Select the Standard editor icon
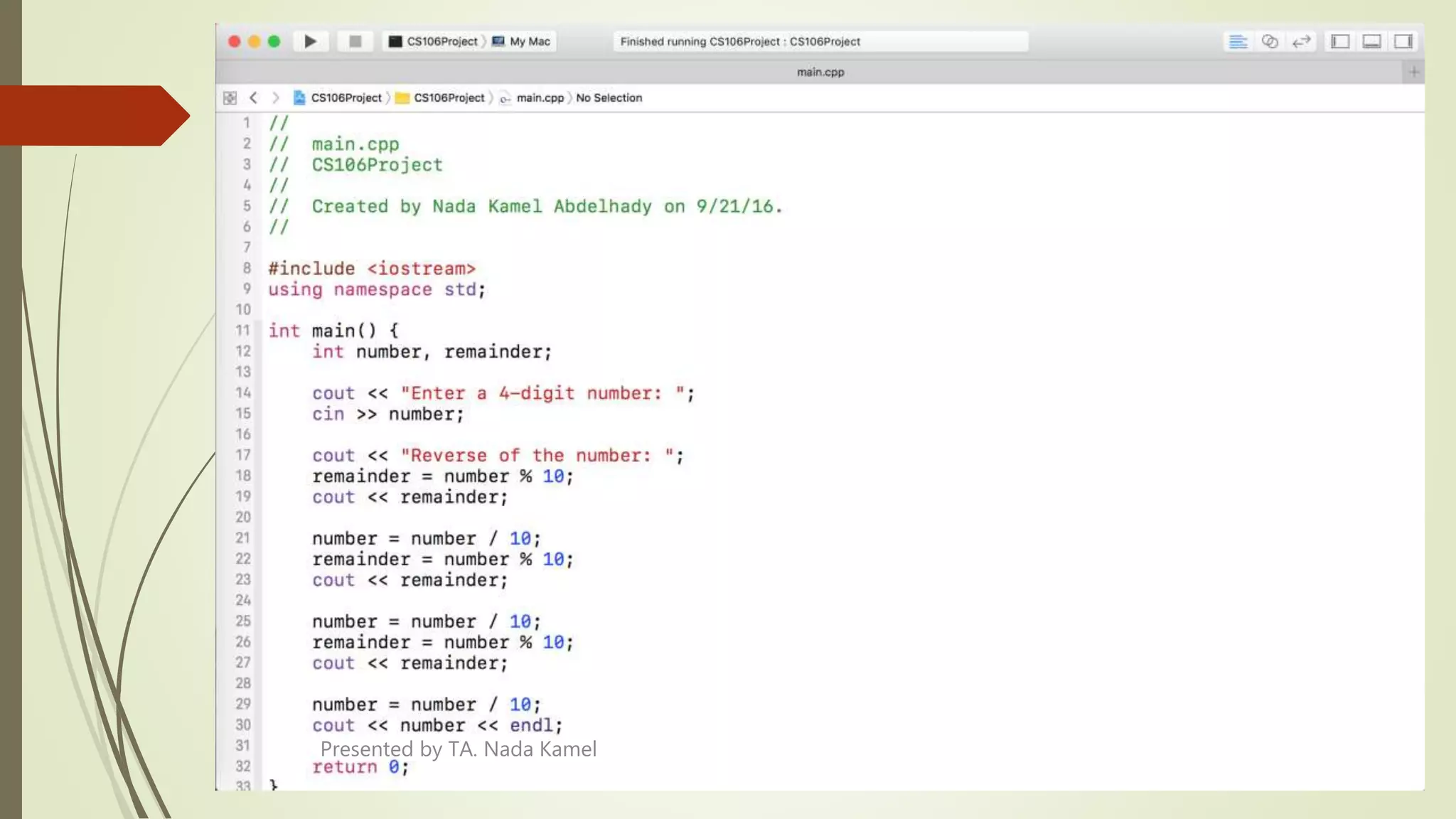The image size is (1456, 819). click(1238, 42)
